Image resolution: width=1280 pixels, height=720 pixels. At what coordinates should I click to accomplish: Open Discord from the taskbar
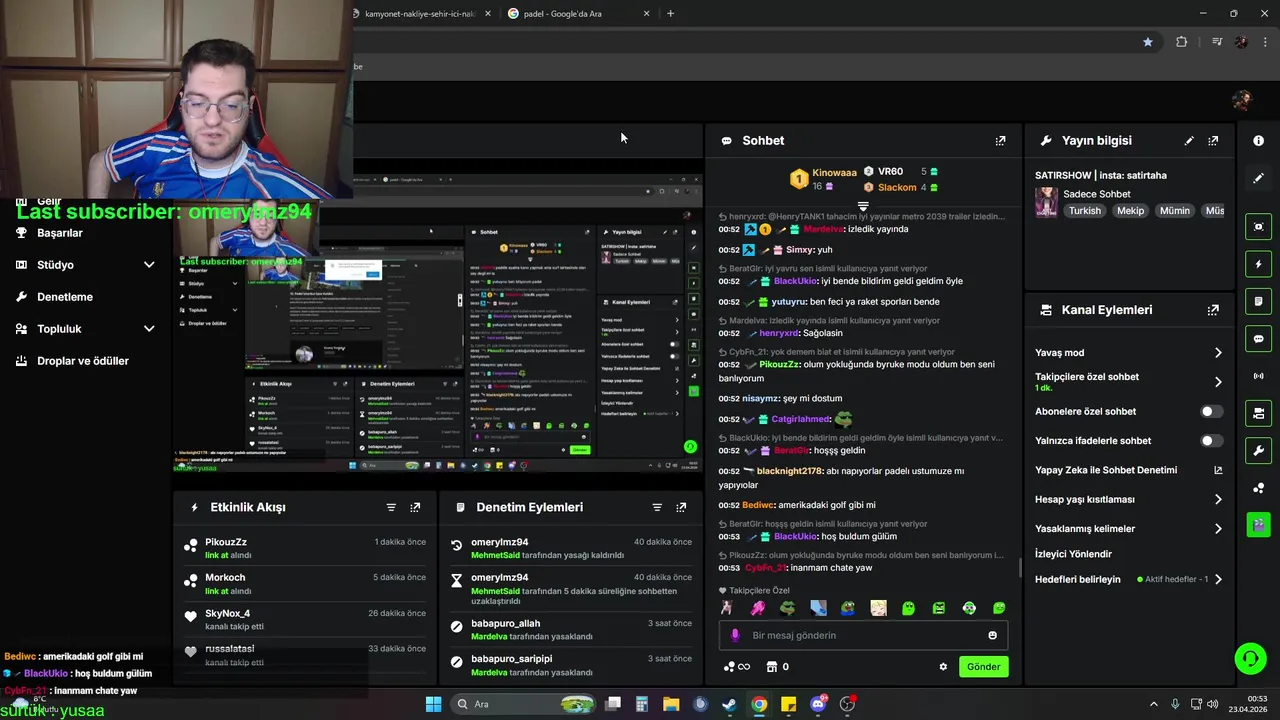(818, 704)
